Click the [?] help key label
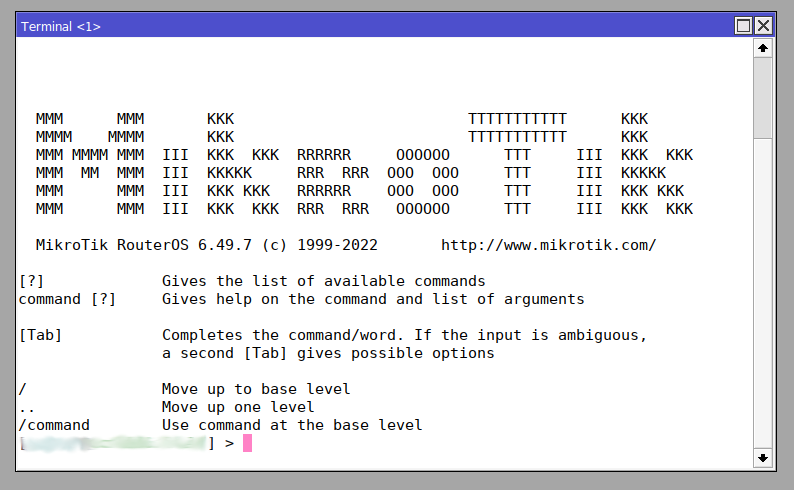Image resolution: width=794 pixels, height=490 pixels. [x=31, y=281]
